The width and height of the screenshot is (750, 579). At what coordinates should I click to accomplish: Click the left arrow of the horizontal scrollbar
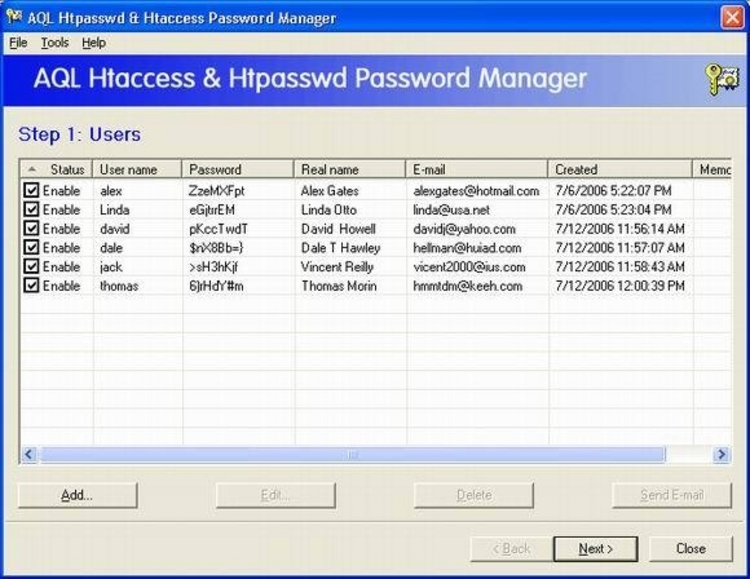tap(29, 454)
